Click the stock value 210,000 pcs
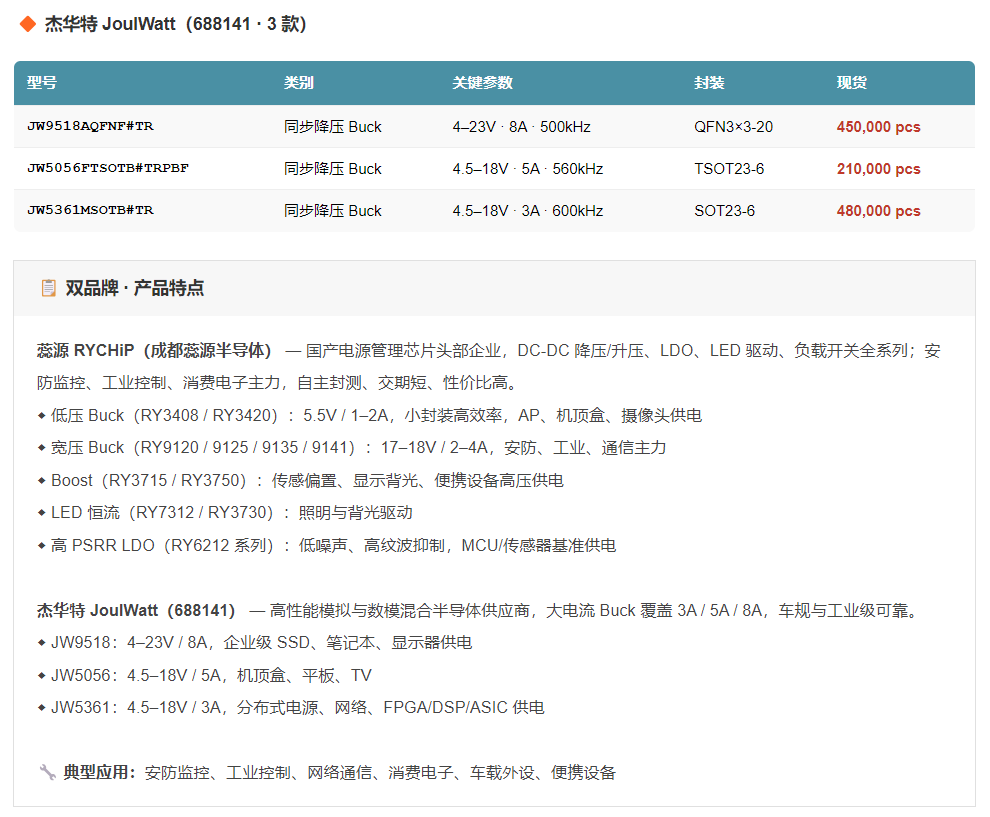 coord(879,169)
